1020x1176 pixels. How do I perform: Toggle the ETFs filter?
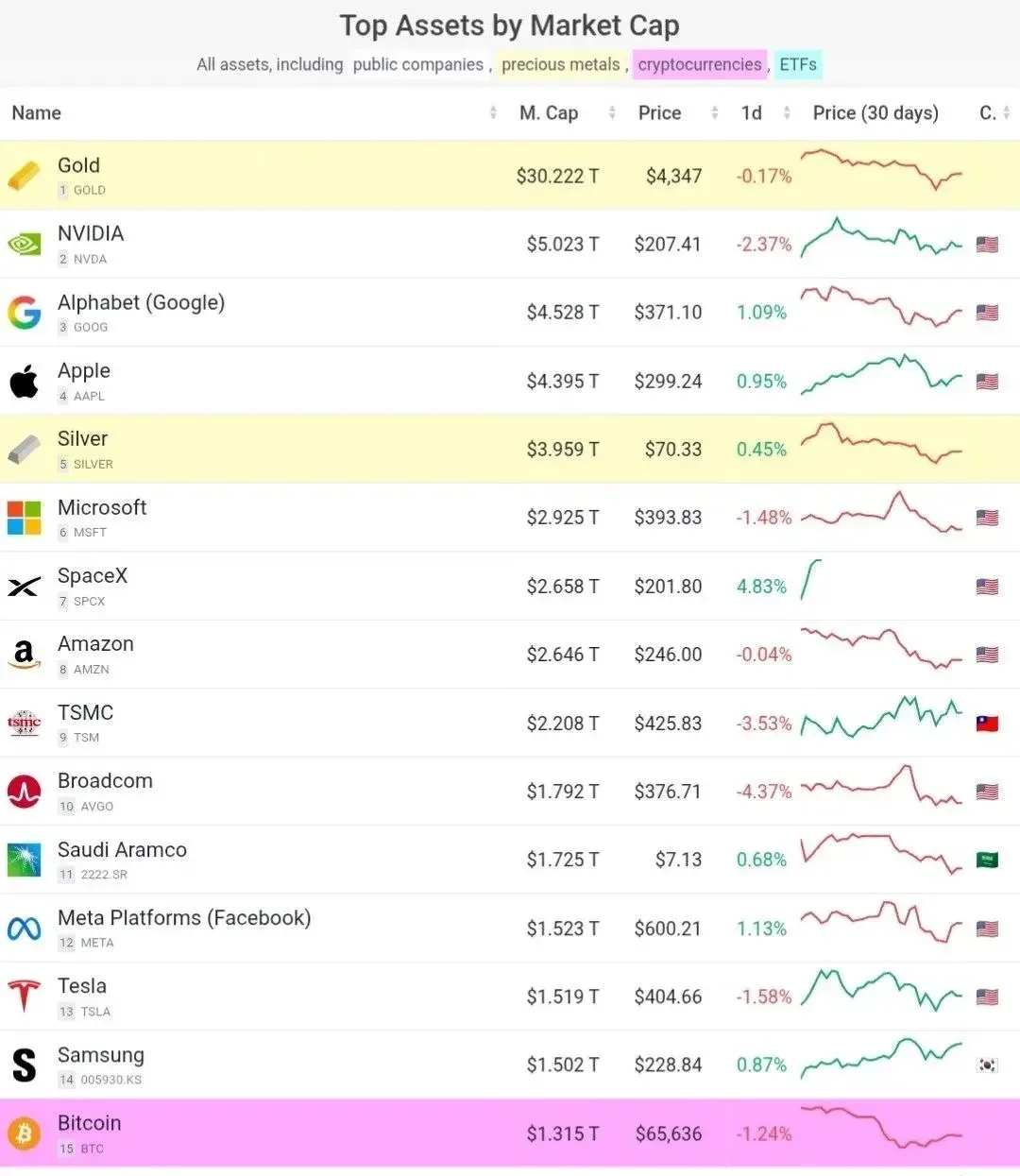798,65
